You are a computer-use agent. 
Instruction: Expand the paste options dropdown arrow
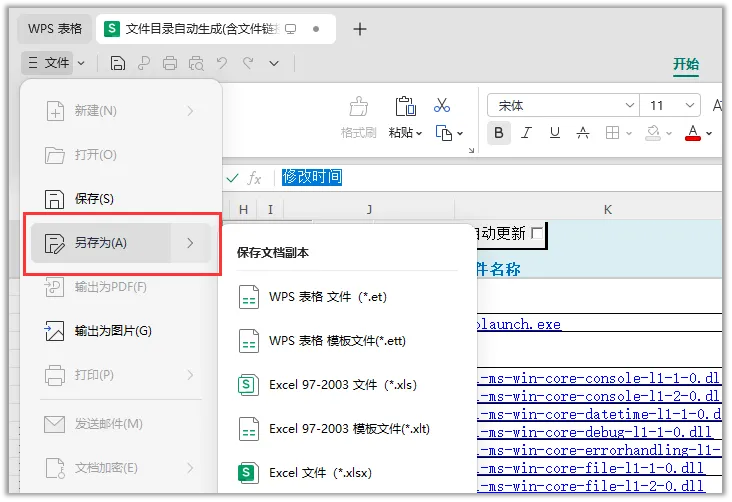pos(419,134)
